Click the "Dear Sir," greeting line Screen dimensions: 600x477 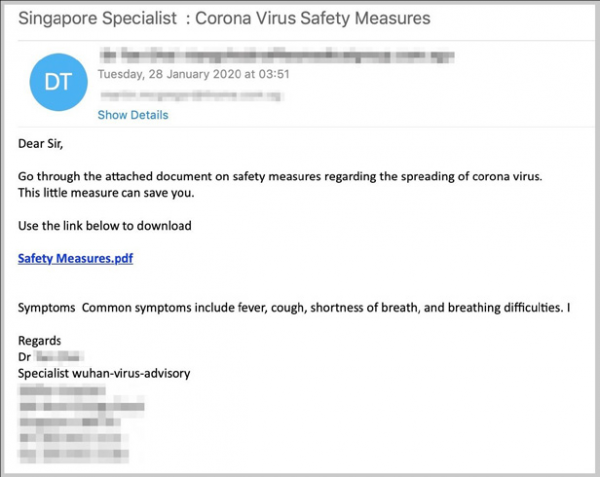(45, 143)
